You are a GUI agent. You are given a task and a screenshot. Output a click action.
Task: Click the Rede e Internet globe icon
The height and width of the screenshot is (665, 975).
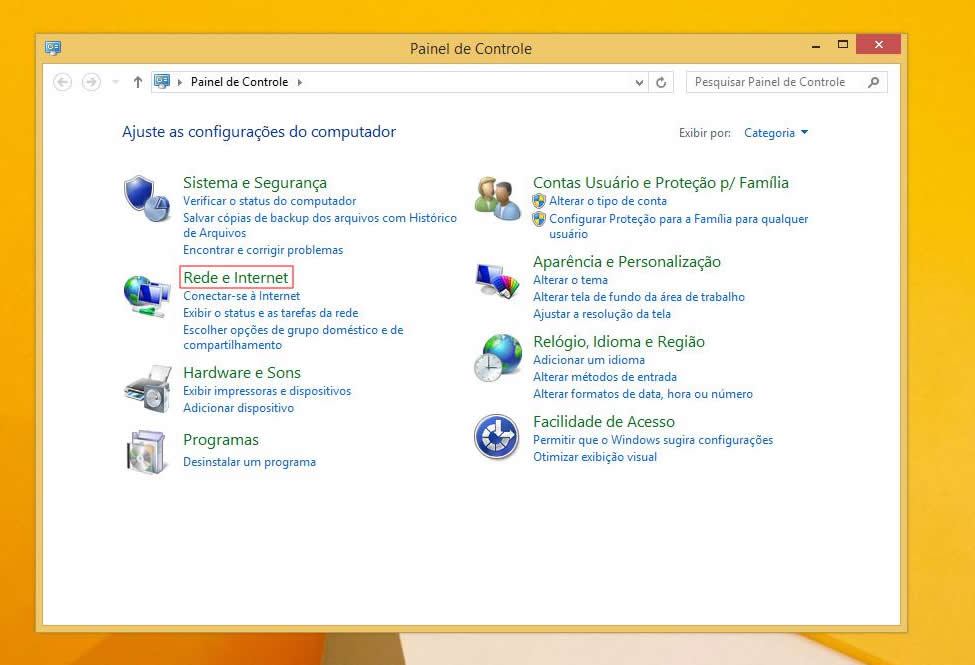[x=147, y=296]
